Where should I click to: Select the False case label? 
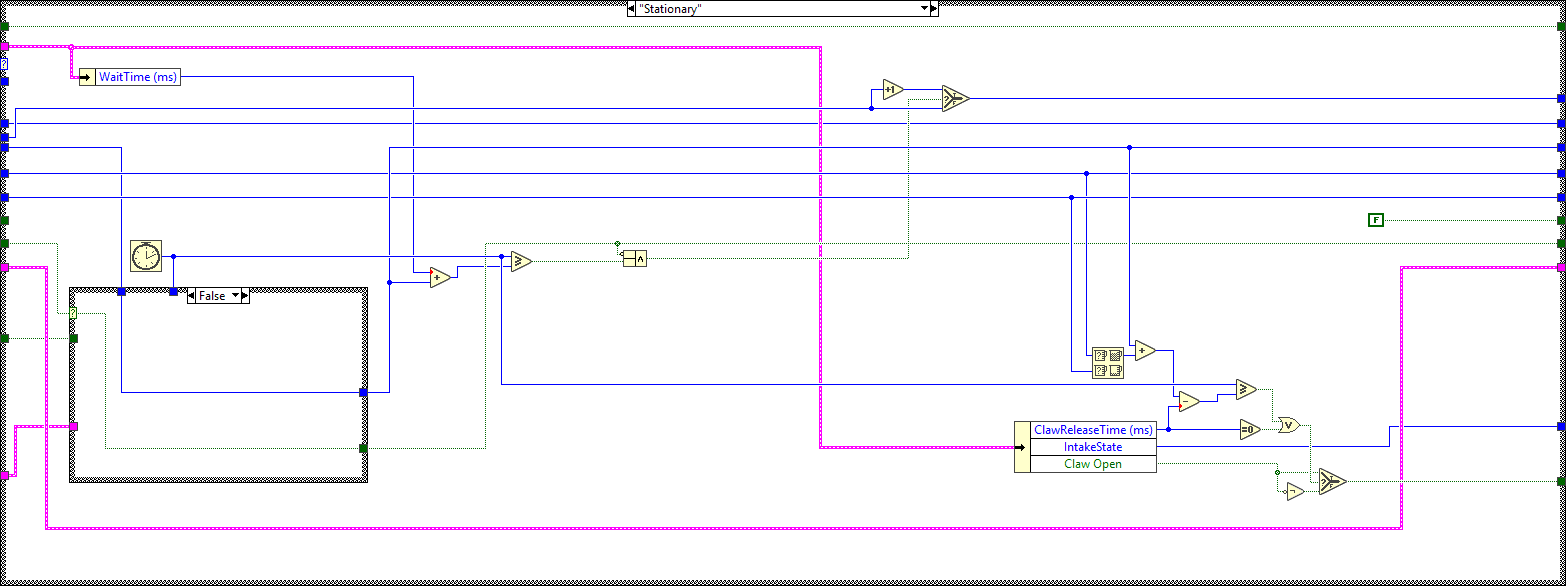click(210, 295)
